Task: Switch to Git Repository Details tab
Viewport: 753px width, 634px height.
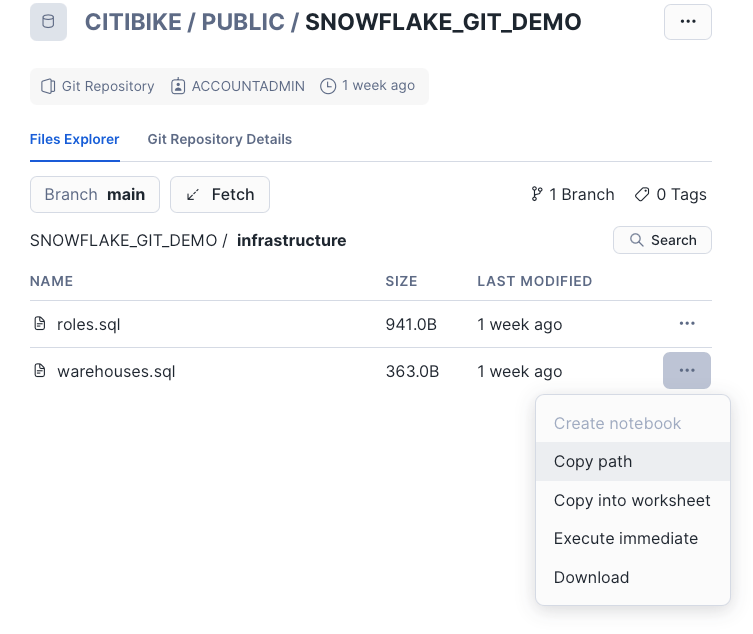Action: pyautogui.click(x=219, y=139)
